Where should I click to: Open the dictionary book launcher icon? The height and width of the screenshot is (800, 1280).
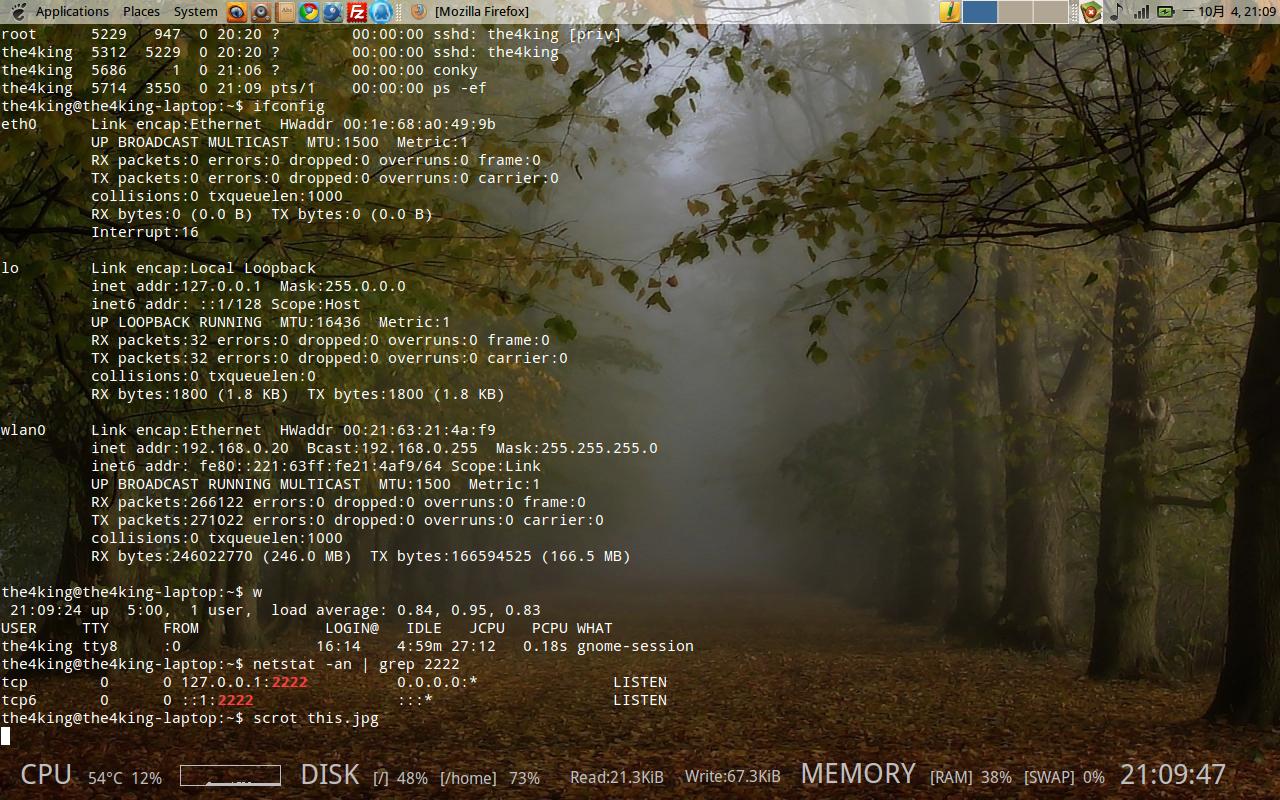tap(285, 12)
